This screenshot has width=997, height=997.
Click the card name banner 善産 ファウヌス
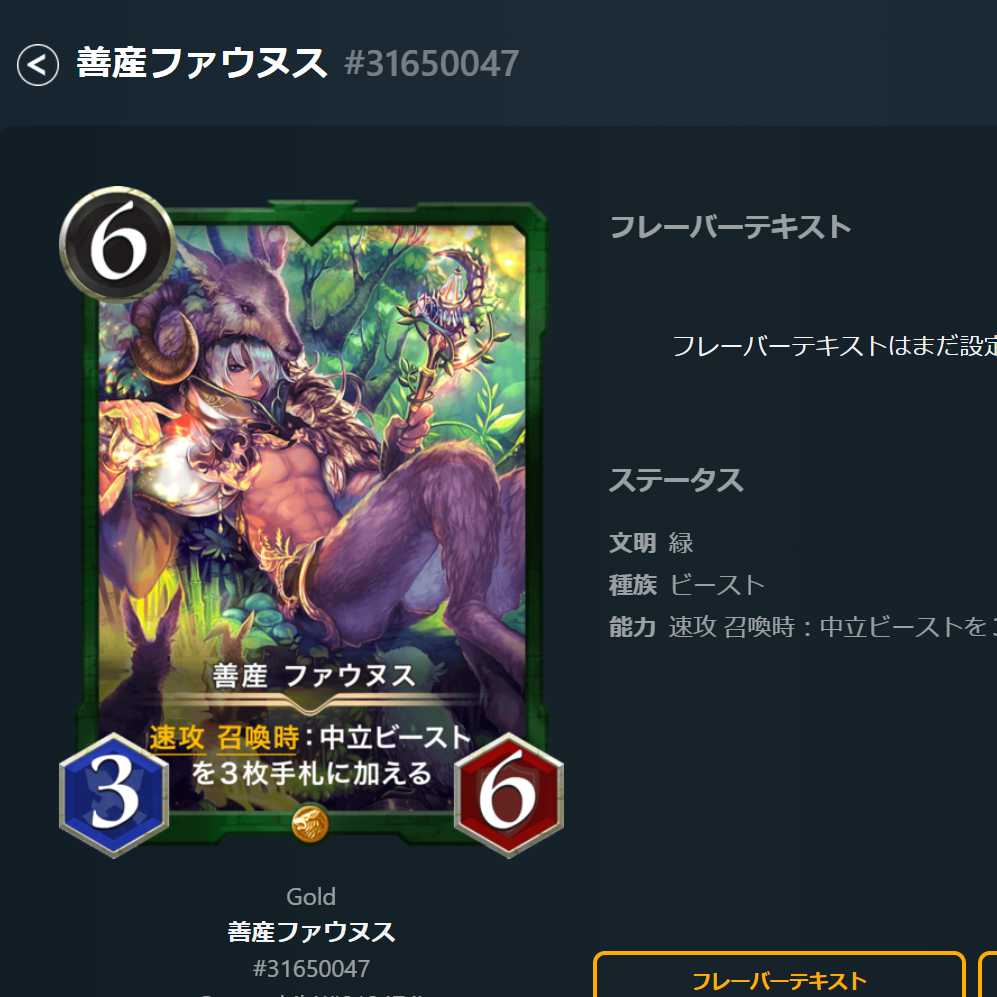[314, 676]
